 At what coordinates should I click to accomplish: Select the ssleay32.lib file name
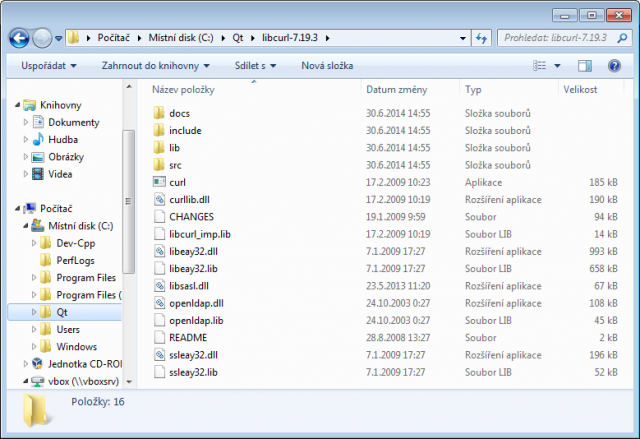(x=193, y=372)
